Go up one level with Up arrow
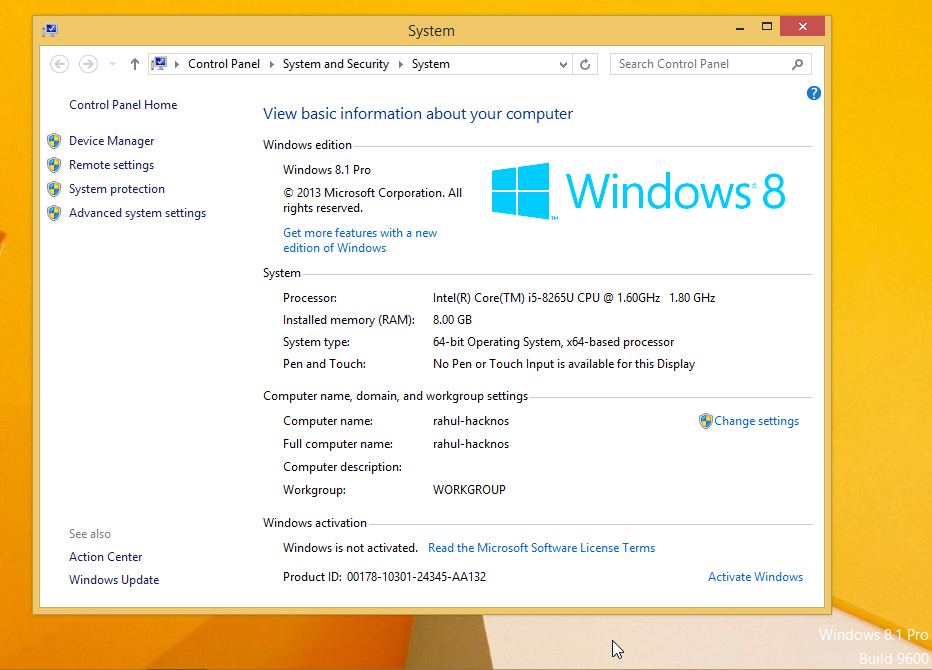 135,64
